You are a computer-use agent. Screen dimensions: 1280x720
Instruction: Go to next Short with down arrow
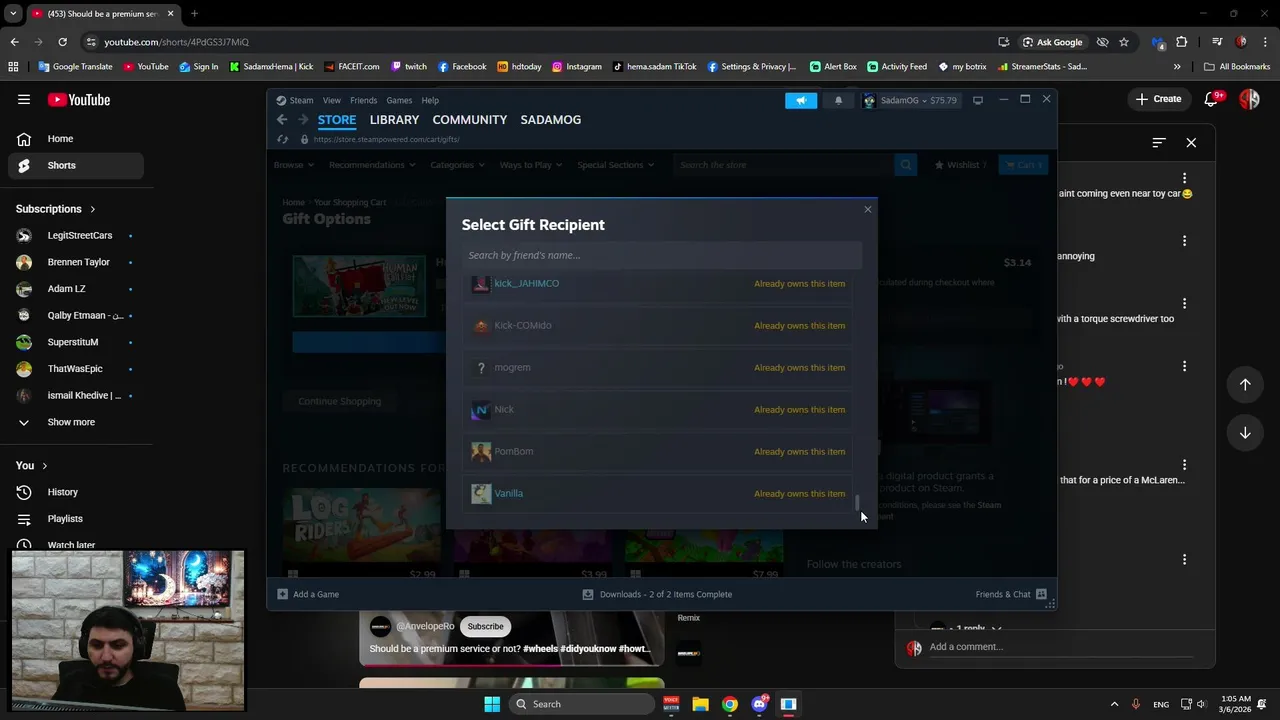pyautogui.click(x=1245, y=433)
